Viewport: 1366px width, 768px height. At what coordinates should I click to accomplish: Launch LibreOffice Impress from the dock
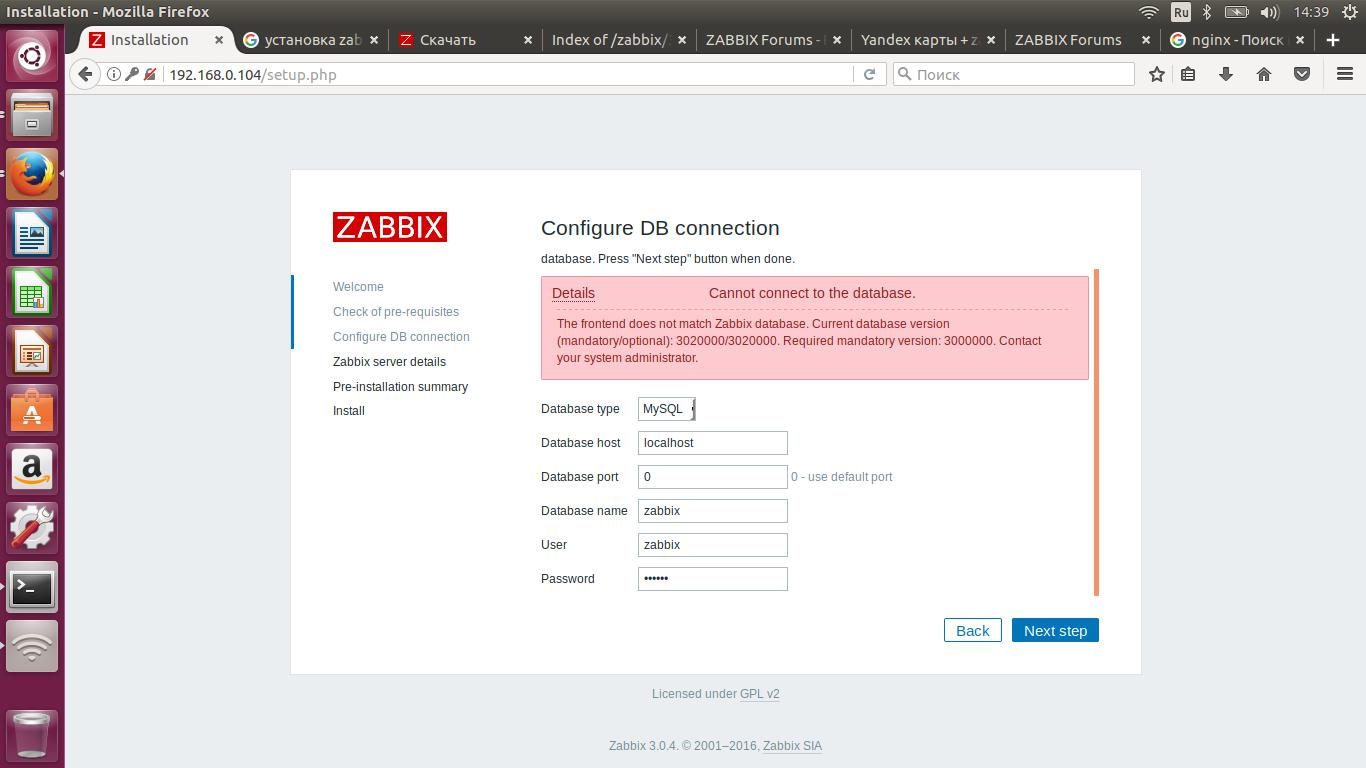pyautogui.click(x=32, y=353)
